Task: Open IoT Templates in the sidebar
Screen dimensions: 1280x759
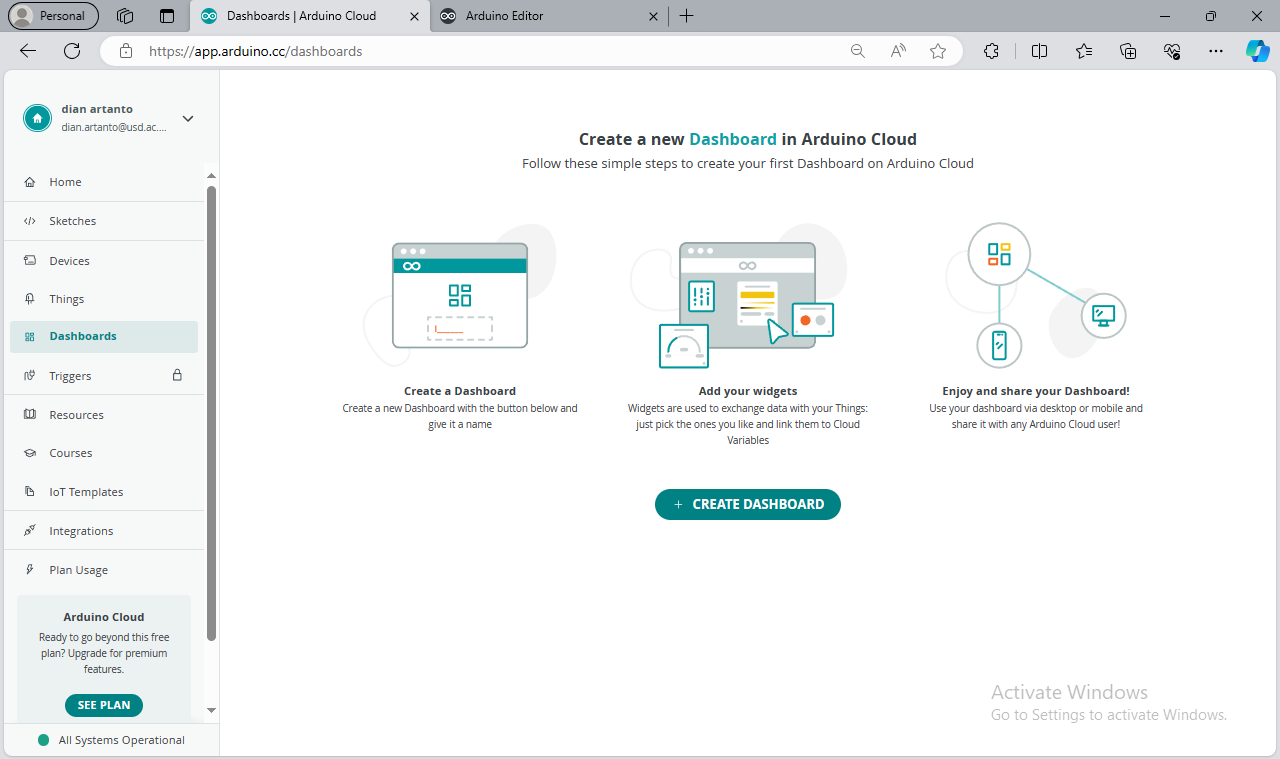Action: pyautogui.click(x=104, y=492)
